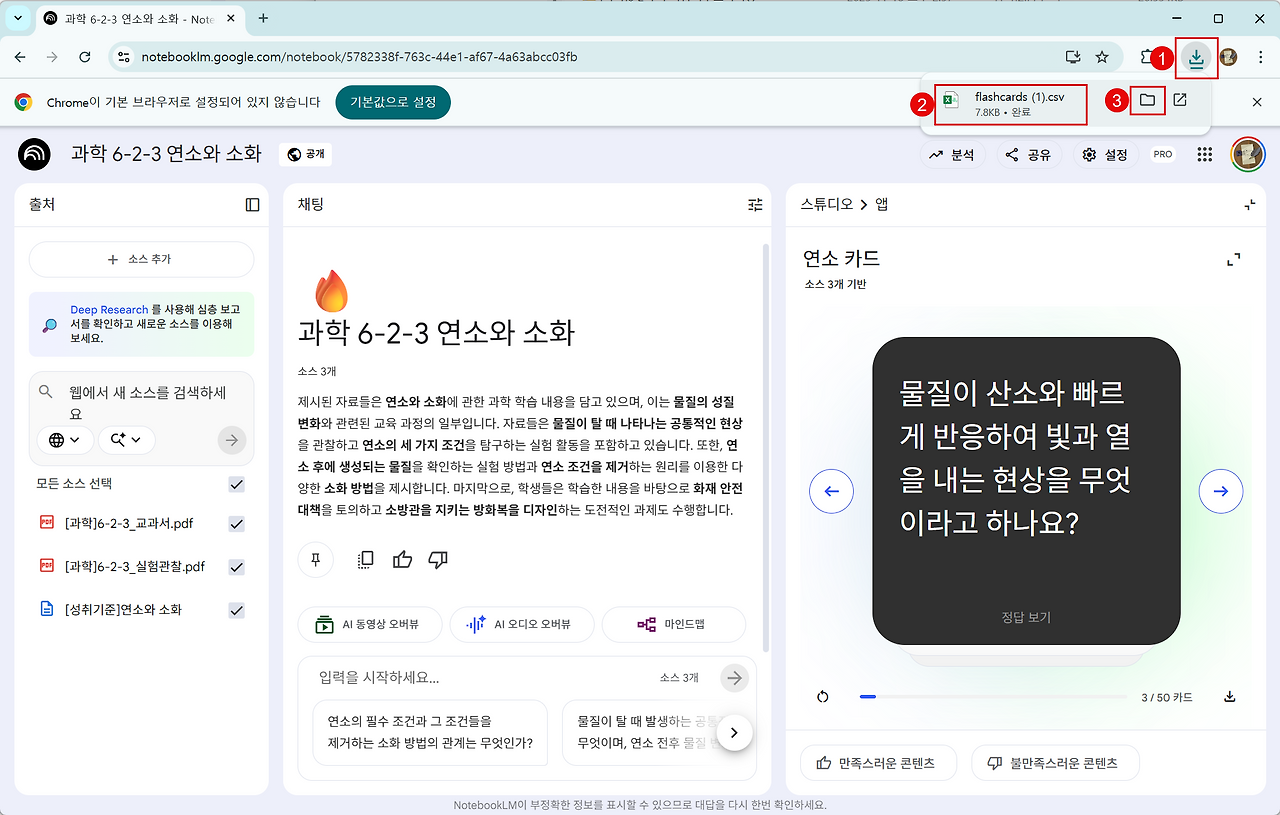Open the Google account avatar in NotebookLM header

tap(1248, 154)
